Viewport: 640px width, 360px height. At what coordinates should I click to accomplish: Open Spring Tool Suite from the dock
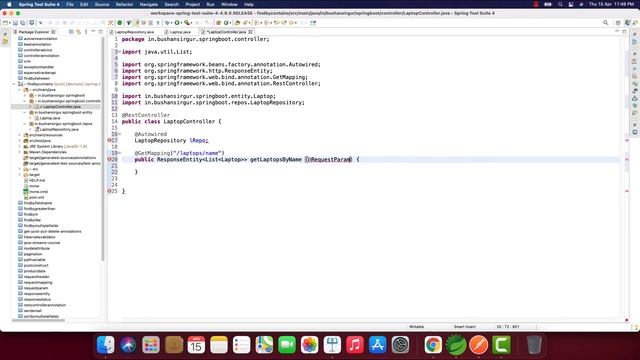456,345
